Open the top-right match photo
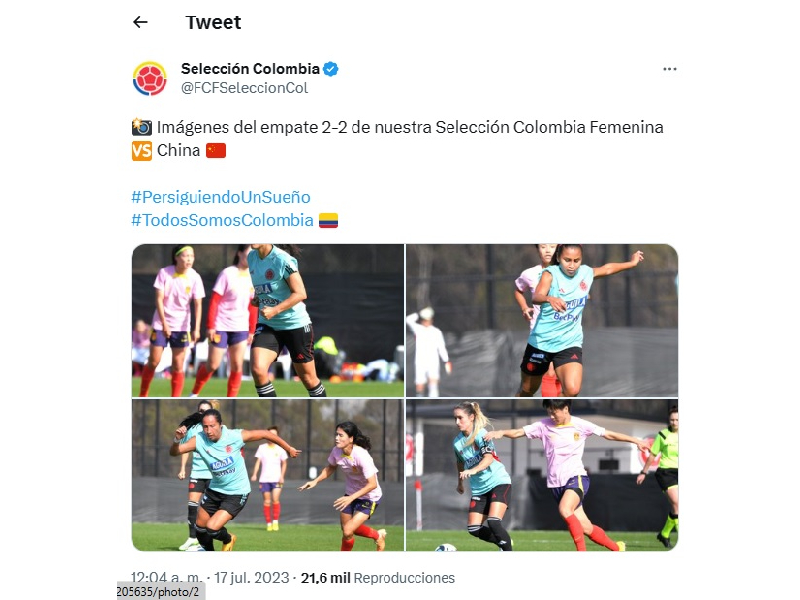 (542, 320)
